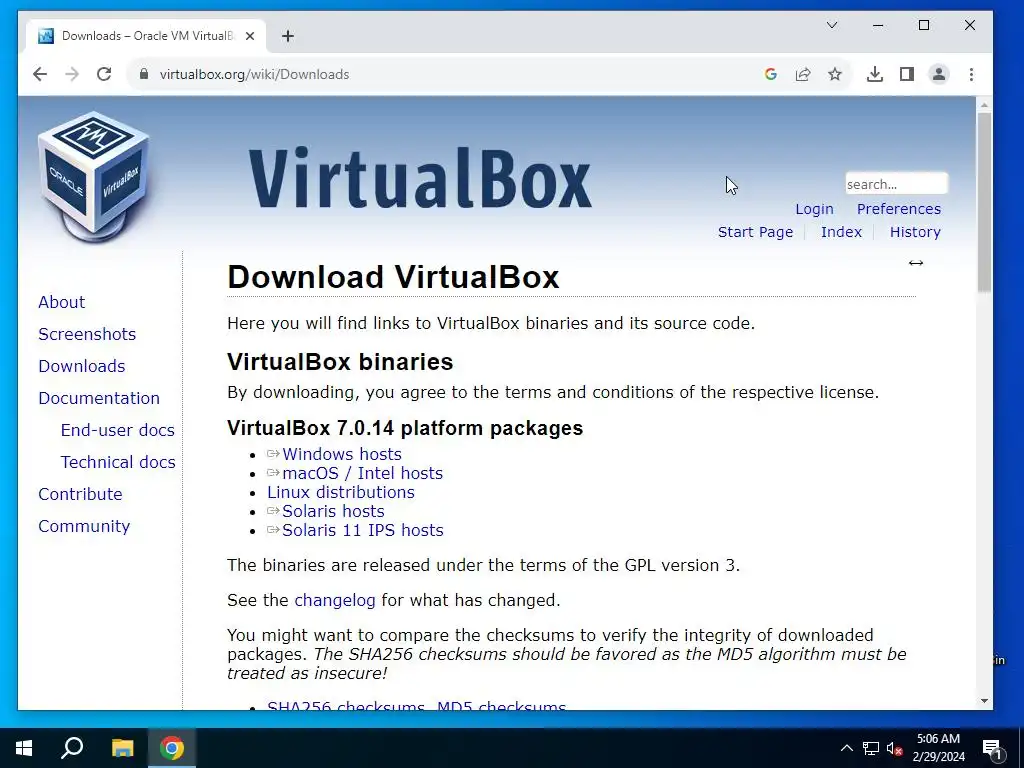The height and width of the screenshot is (768, 1024).
Task: Open Technical docs in the sidebar
Action: 118,462
